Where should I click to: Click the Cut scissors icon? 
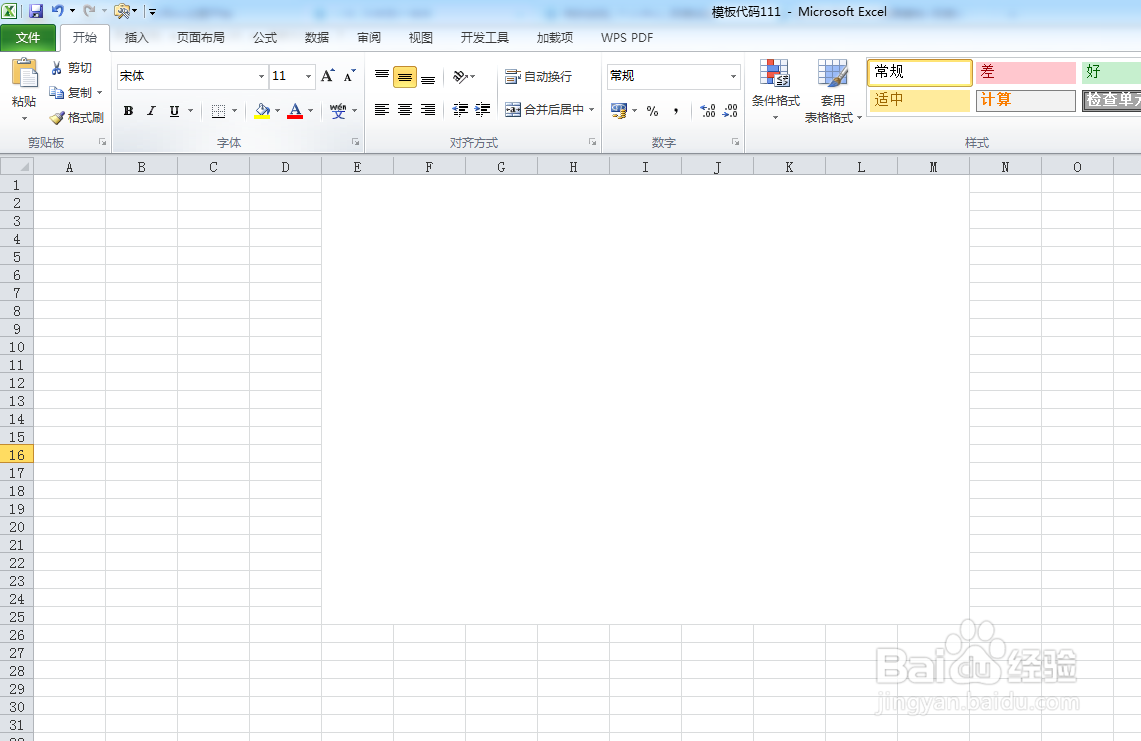coord(57,68)
